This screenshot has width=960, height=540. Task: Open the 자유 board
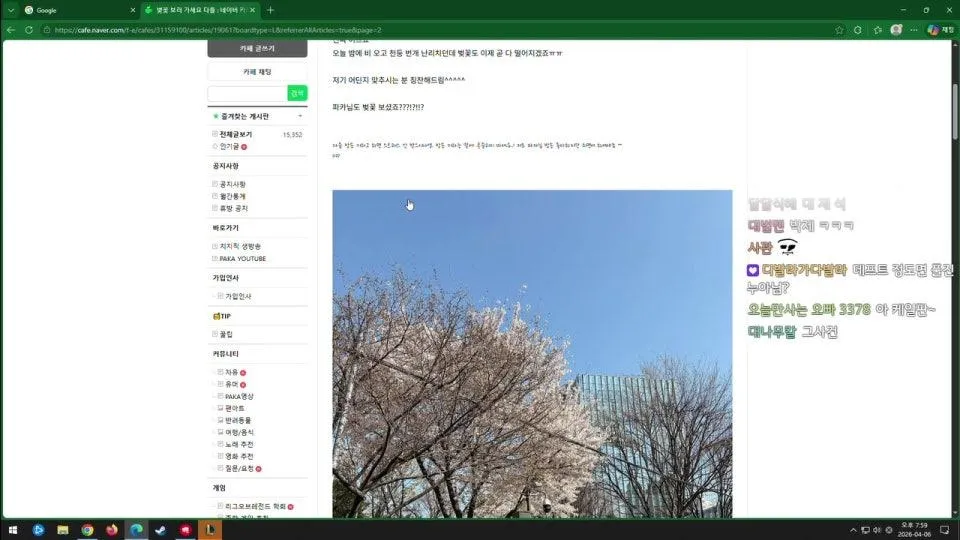231,372
